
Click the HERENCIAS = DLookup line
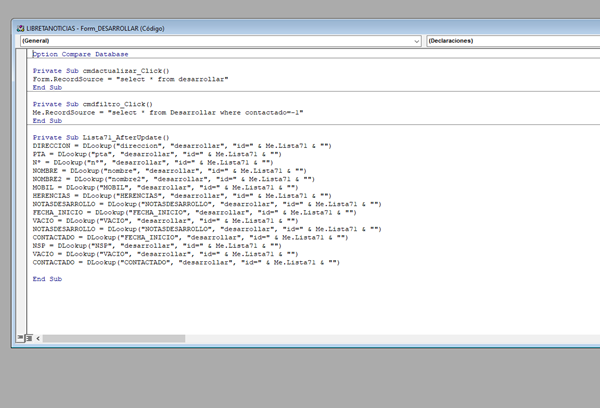(182, 196)
